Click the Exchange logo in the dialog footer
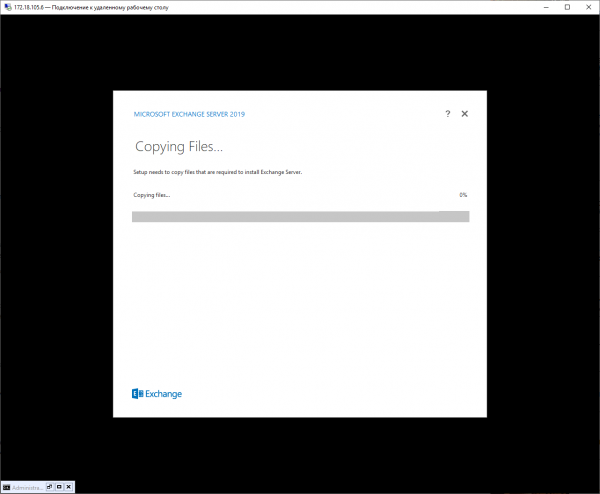 point(157,394)
